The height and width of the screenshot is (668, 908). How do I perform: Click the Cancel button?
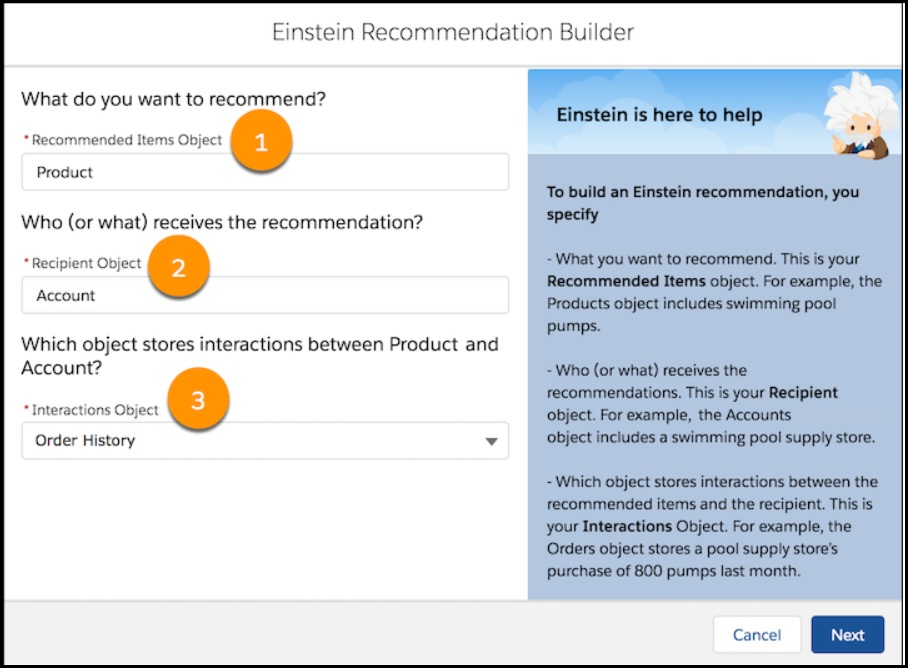click(x=757, y=634)
